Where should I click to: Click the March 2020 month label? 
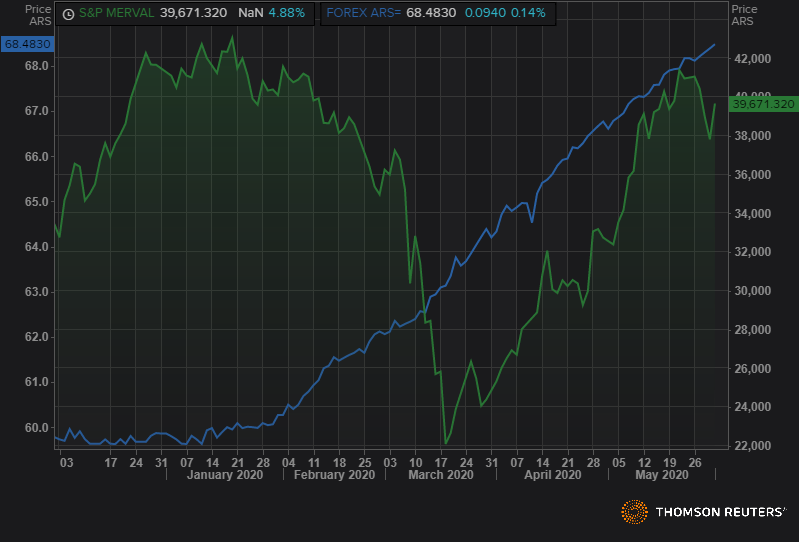pos(441,475)
